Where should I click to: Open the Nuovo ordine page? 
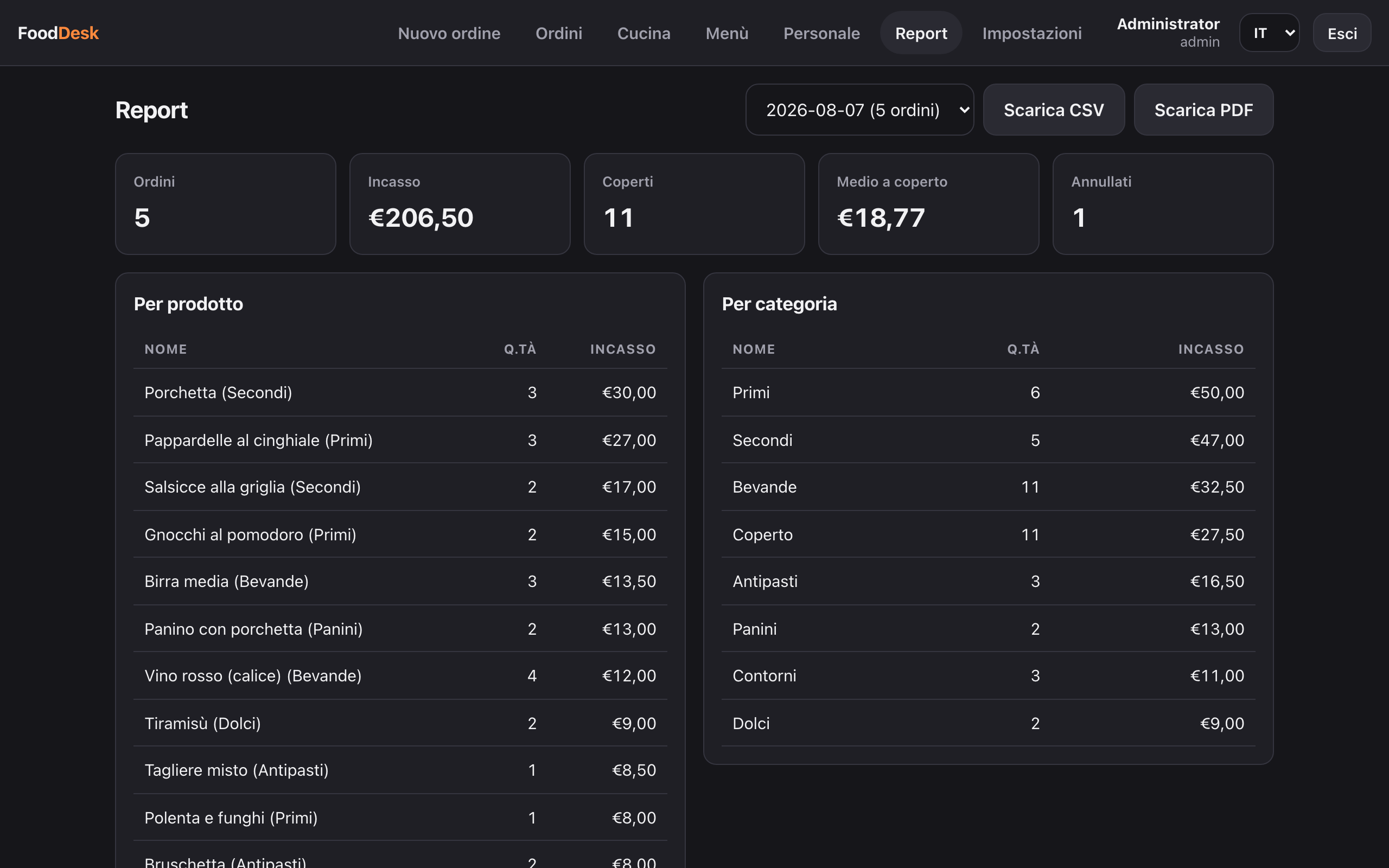(449, 33)
